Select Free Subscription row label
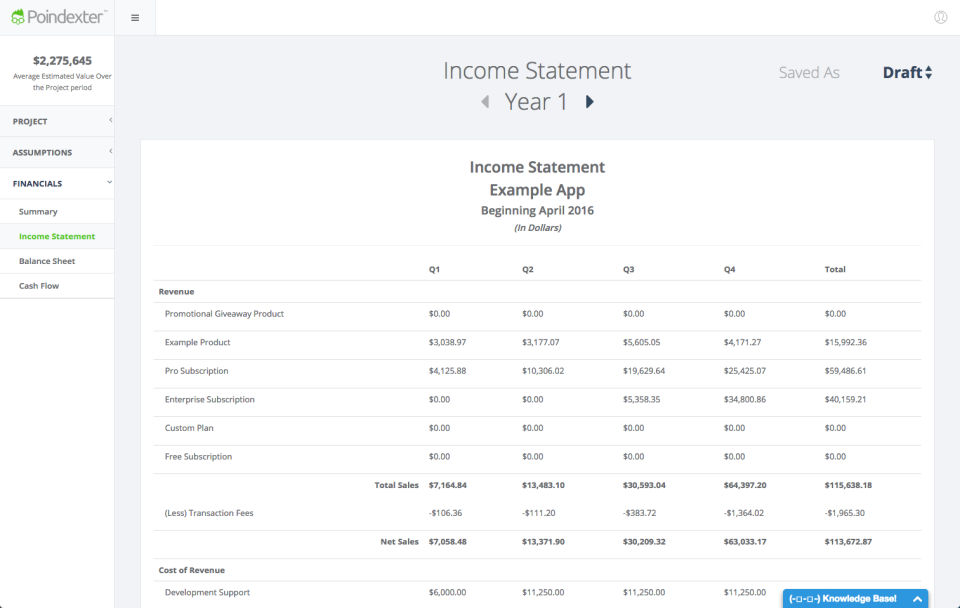Viewport: 960px width, 608px height. [x=198, y=457]
